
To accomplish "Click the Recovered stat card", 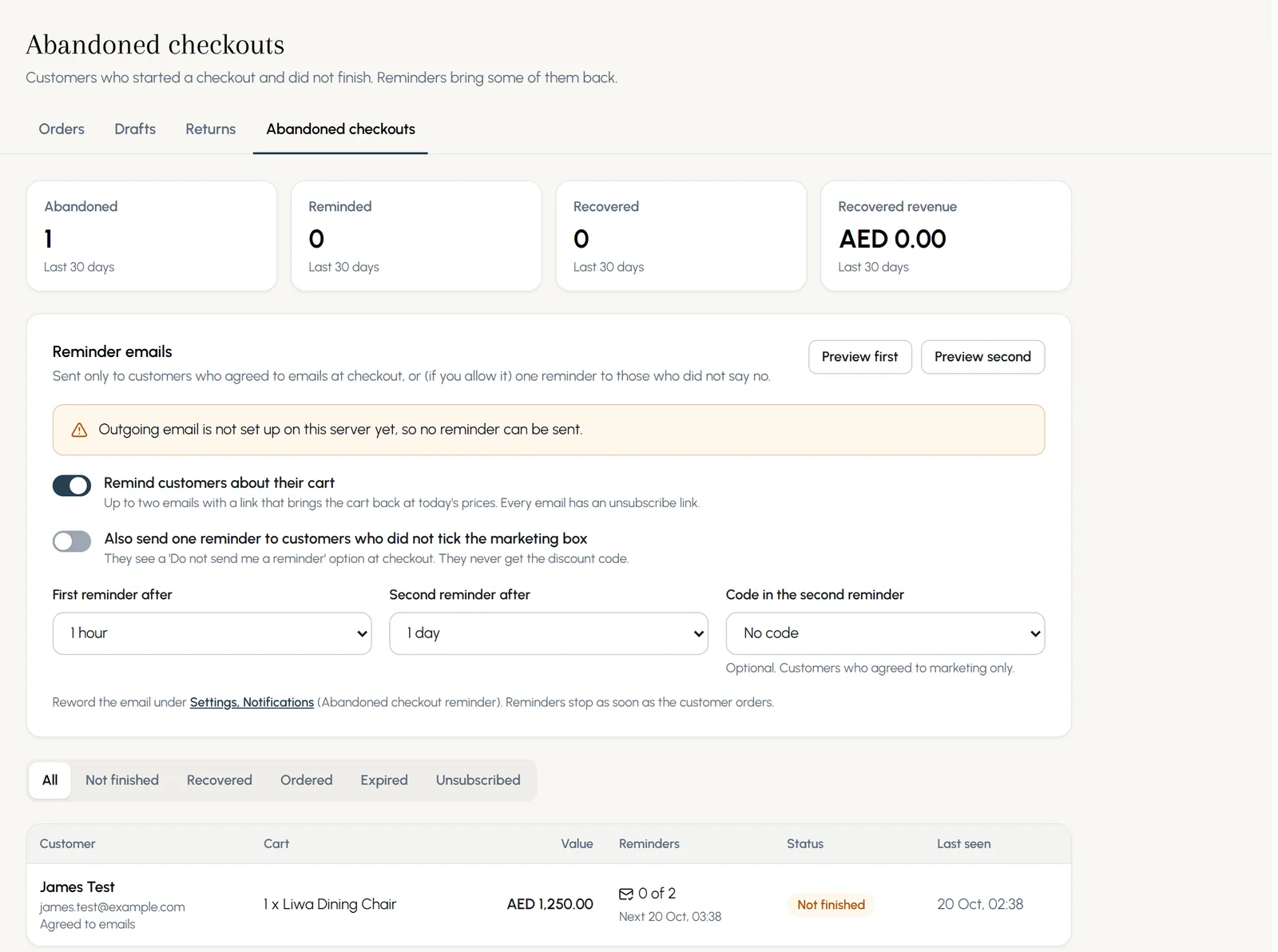I will [681, 236].
